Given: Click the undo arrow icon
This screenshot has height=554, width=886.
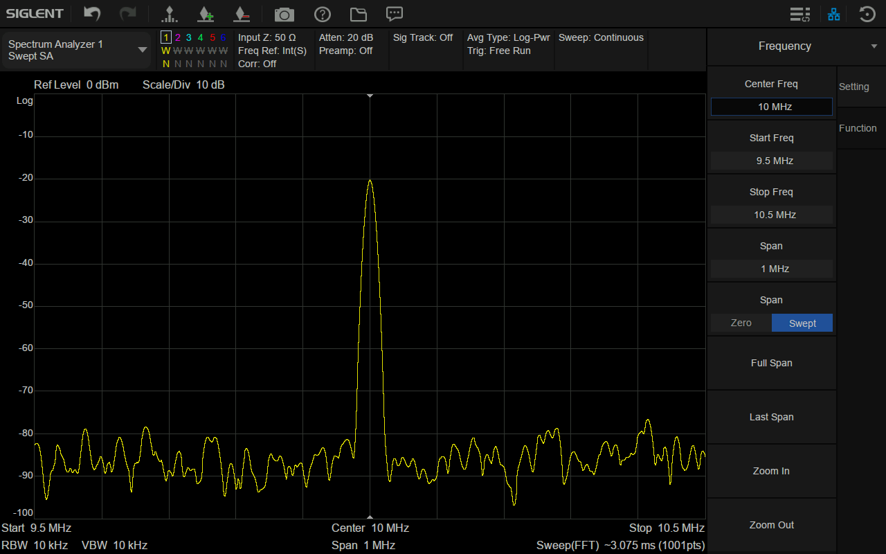Looking at the screenshot, I should point(92,14).
